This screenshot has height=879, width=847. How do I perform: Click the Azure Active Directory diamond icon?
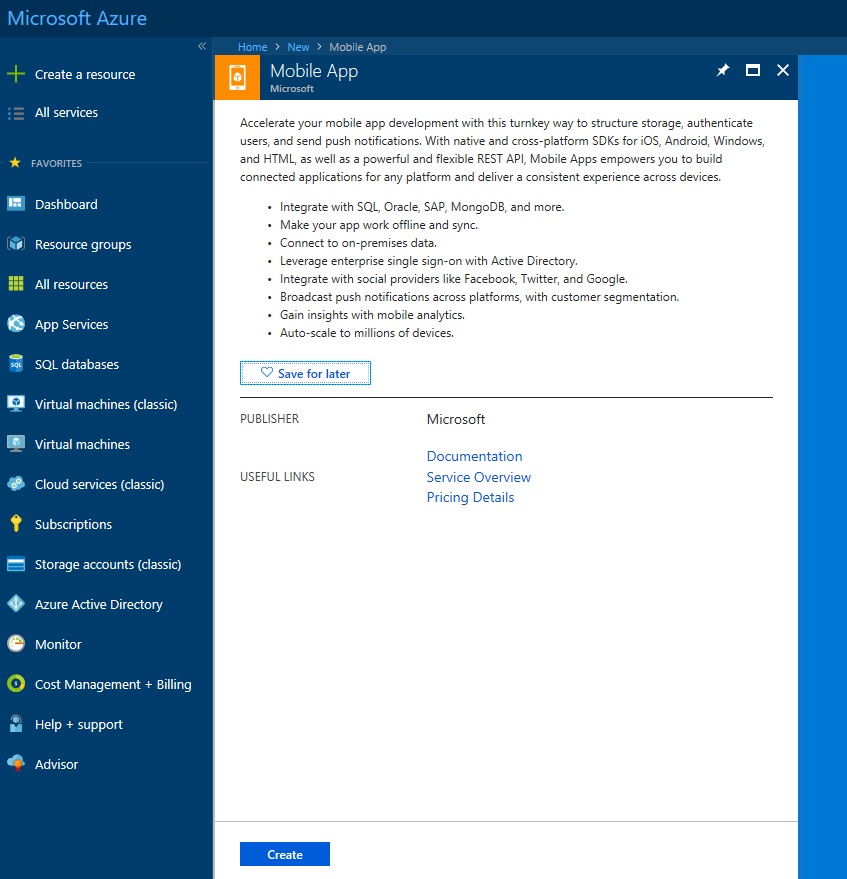click(x=16, y=604)
